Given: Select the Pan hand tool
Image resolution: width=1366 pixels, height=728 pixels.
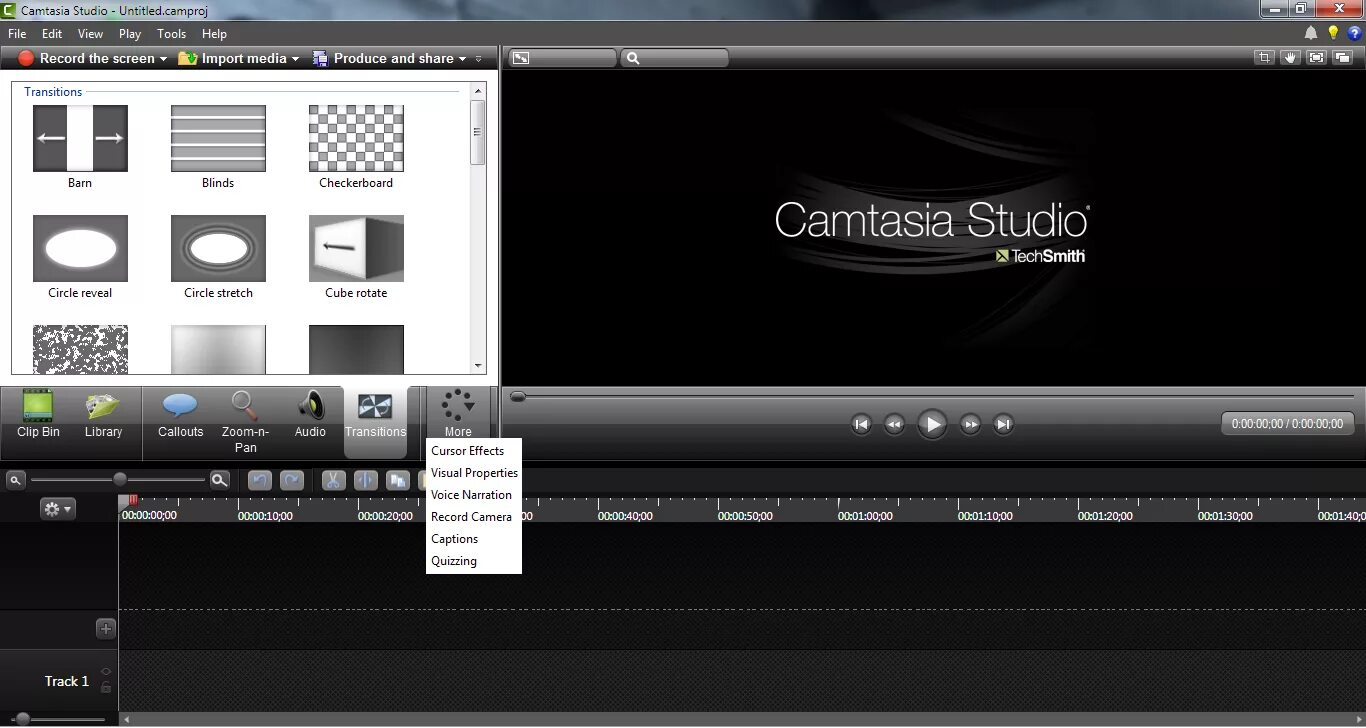Looking at the screenshot, I should (x=1290, y=58).
